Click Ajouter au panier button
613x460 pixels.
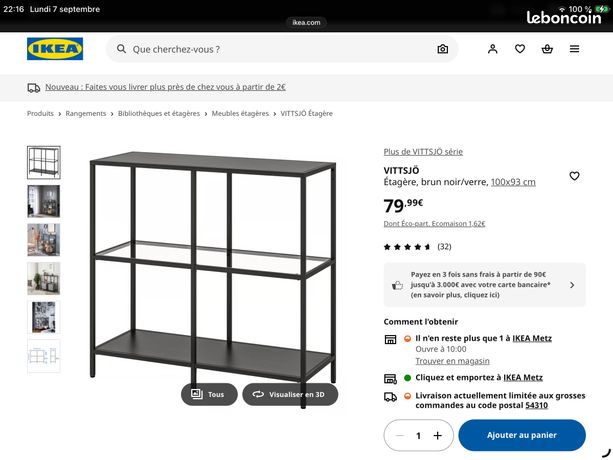[x=522, y=435]
